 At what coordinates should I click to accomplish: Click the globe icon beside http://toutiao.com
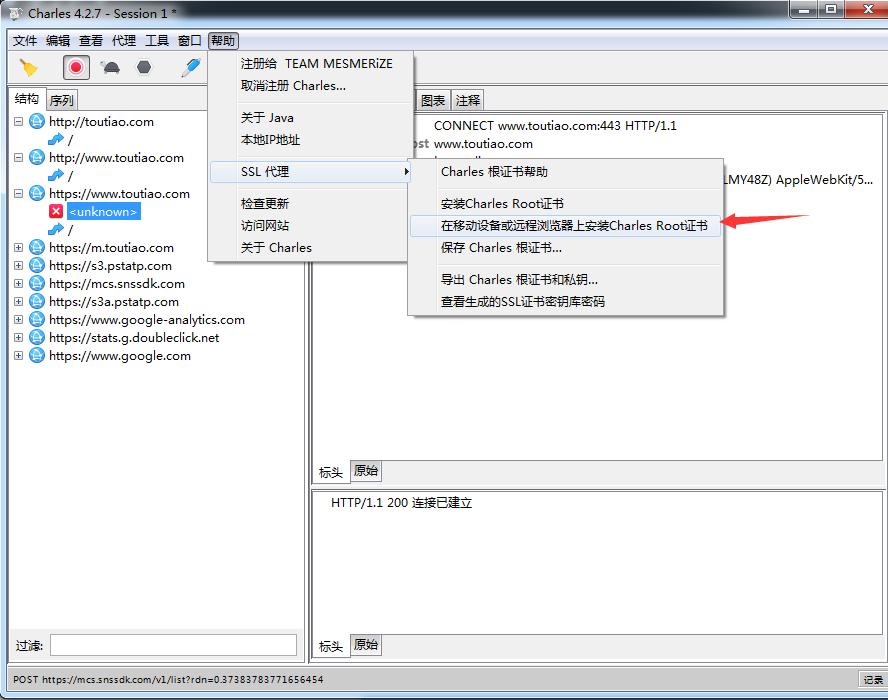click(x=37, y=121)
